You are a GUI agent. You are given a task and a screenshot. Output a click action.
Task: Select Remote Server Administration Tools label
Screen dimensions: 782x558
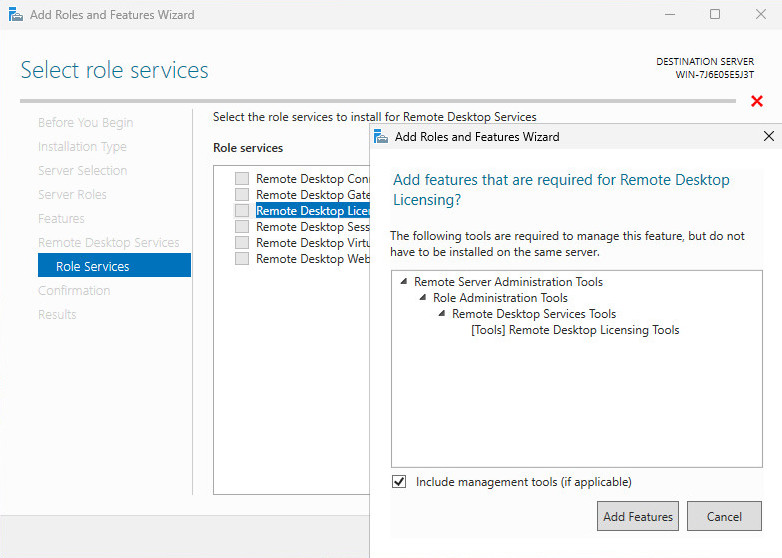(x=508, y=282)
